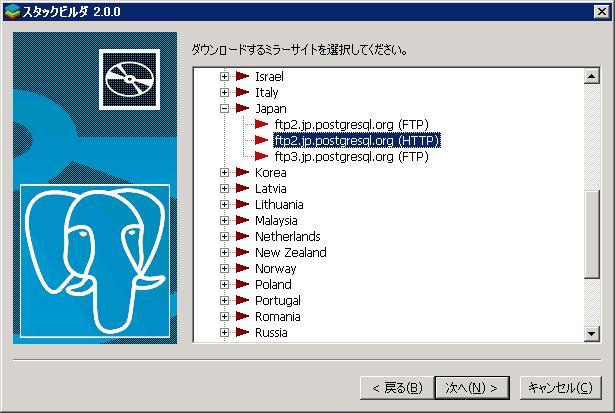Click the red flag icon beside New Zealand
This screenshot has height=413, width=615.
[x=242, y=252]
